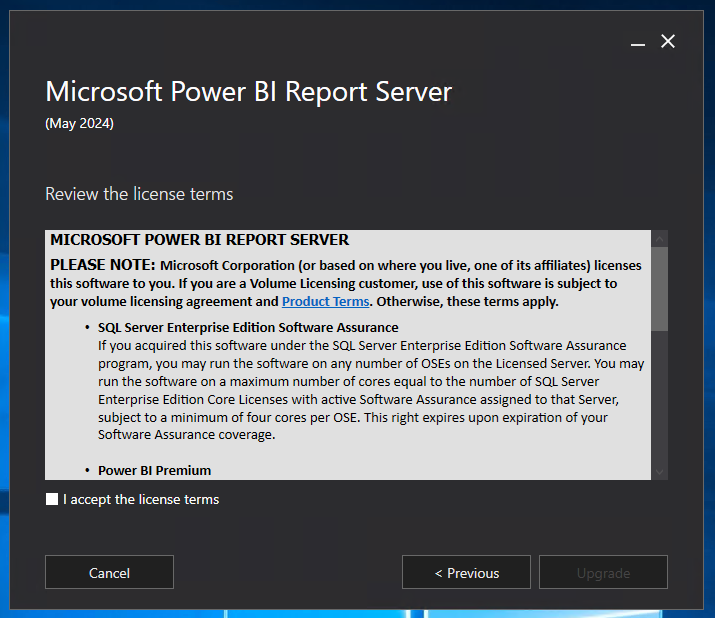Viewport: 715px width, 618px height.
Task: Click the license scrollbar down arrow
Action: 659,472
